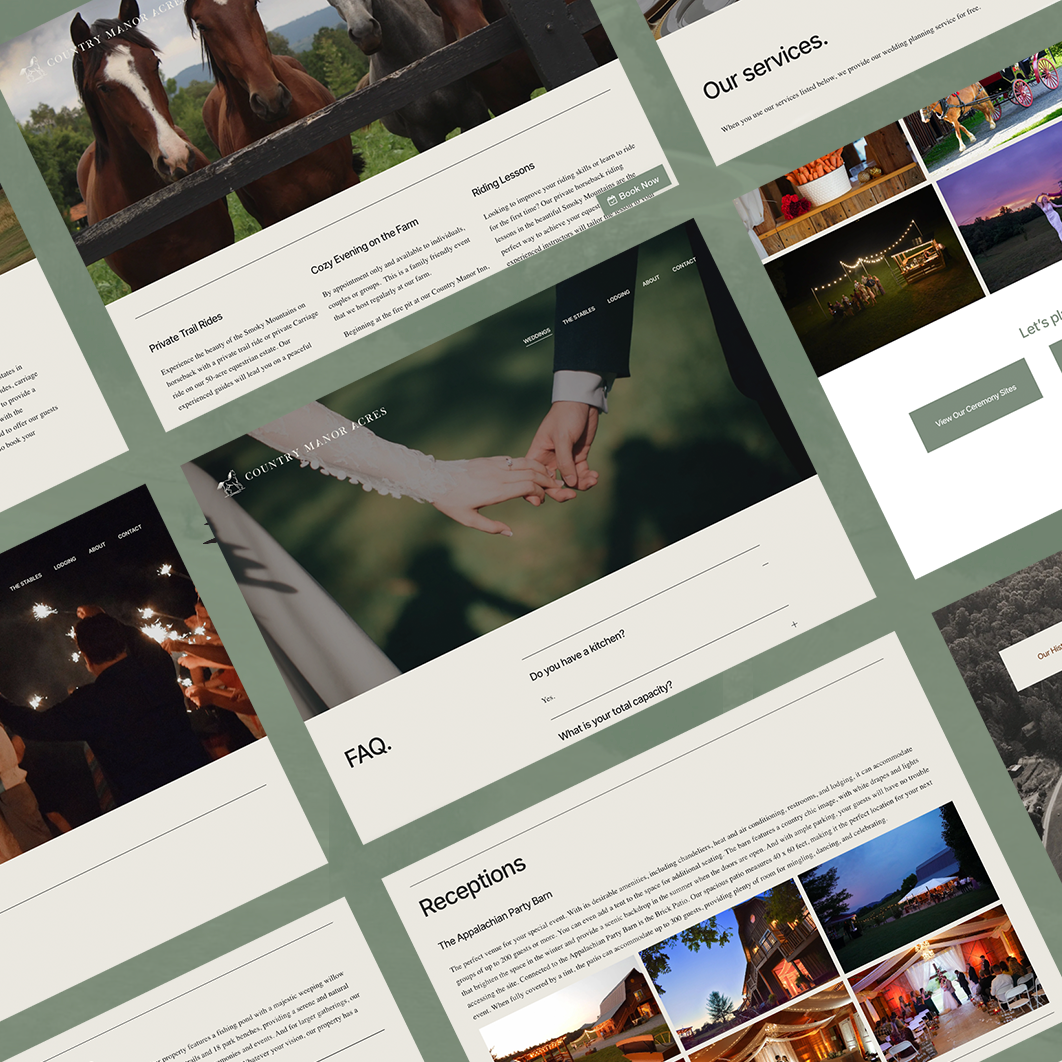Click the Book Now button
The width and height of the screenshot is (1062, 1062).
click(634, 190)
